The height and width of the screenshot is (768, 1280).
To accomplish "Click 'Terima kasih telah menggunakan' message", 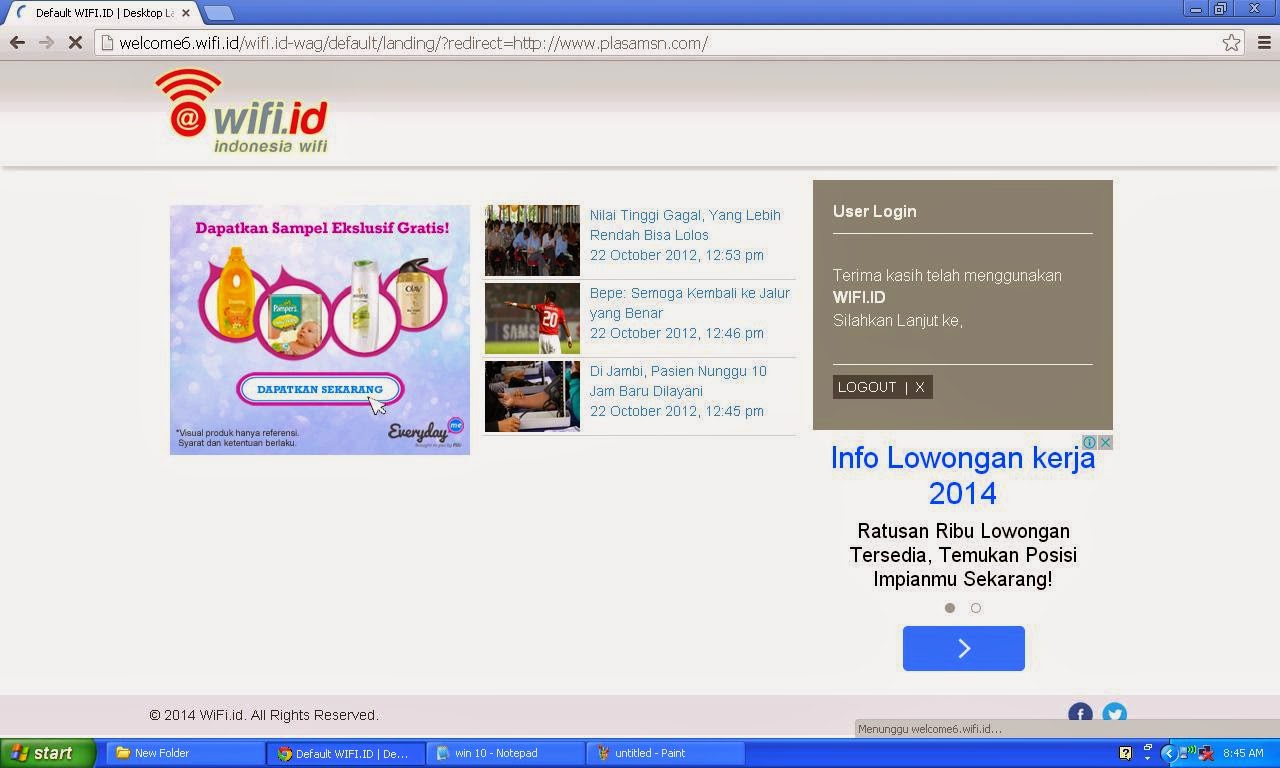I will pyautogui.click(x=947, y=275).
